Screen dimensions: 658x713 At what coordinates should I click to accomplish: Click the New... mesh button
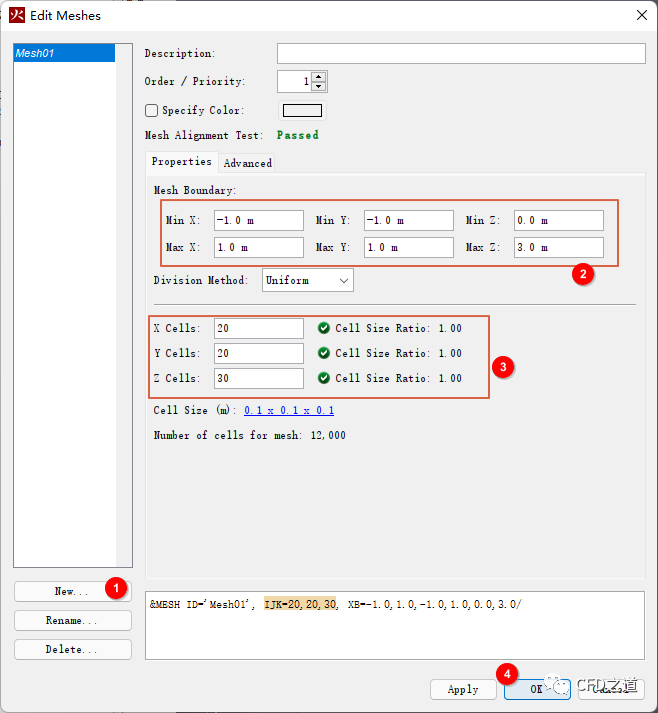[x=72, y=591]
